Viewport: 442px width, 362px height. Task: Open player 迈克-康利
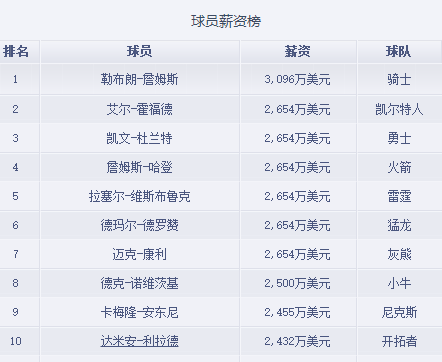[x=139, y=254]
